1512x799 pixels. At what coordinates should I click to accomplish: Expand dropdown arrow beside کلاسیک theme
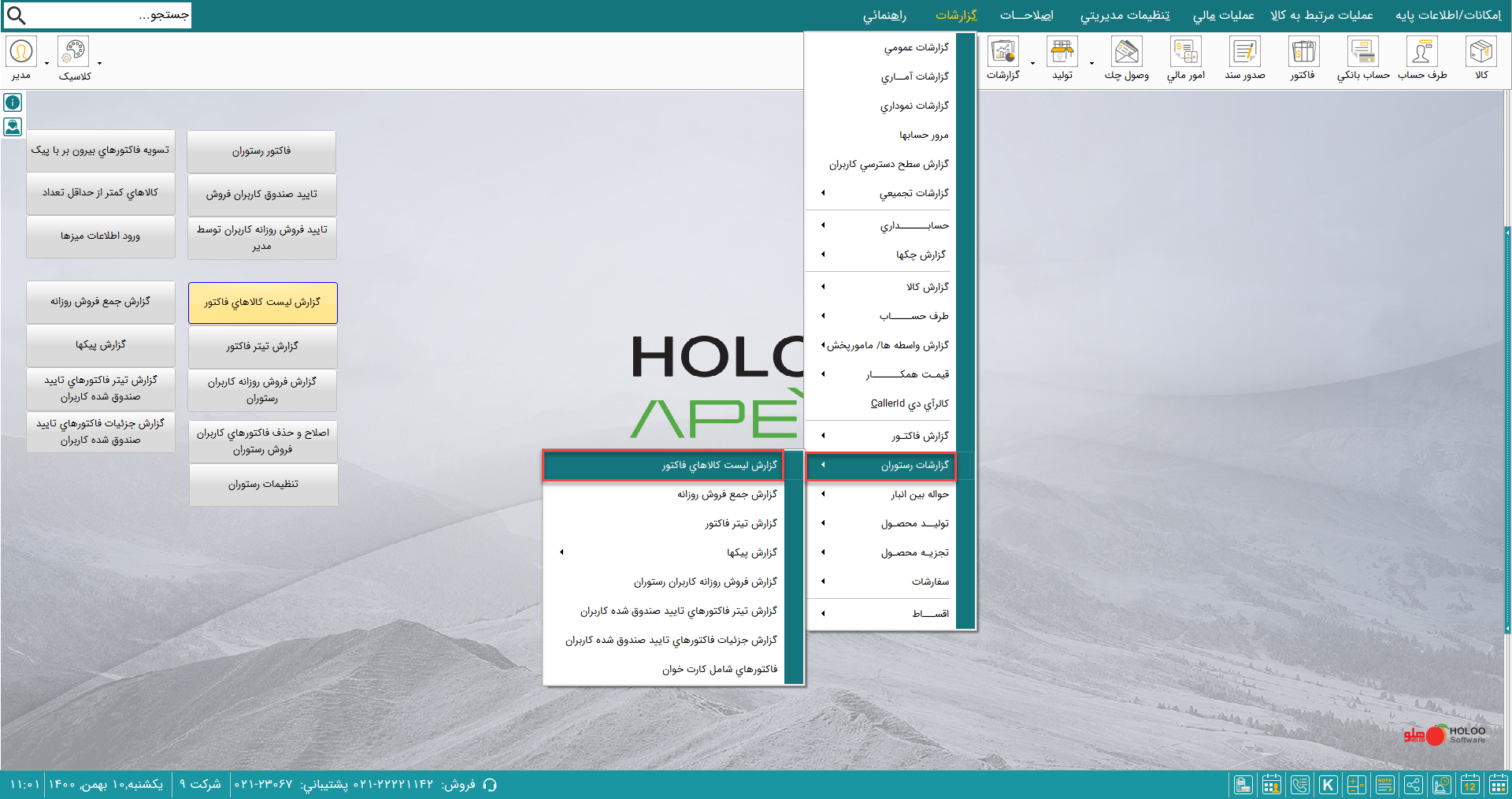99,63
